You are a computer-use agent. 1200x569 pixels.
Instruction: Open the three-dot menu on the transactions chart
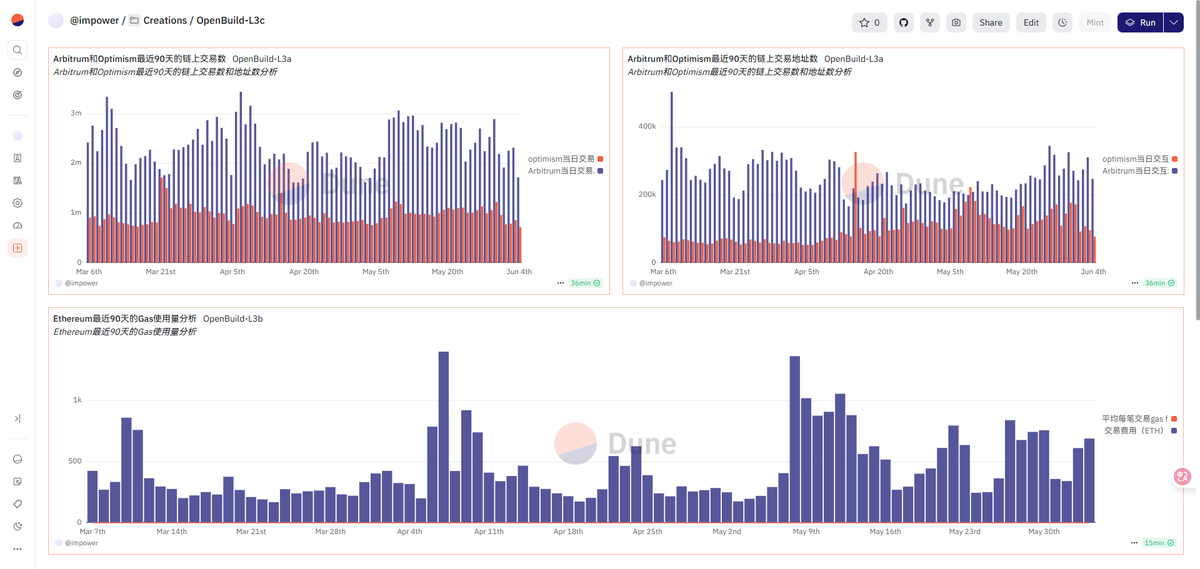(x=560, y=283)
